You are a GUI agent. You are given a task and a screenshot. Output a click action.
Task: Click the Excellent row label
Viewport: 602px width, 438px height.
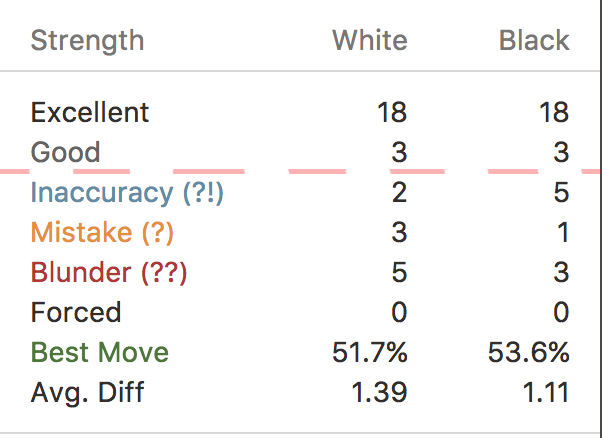(x=90, y=112)
